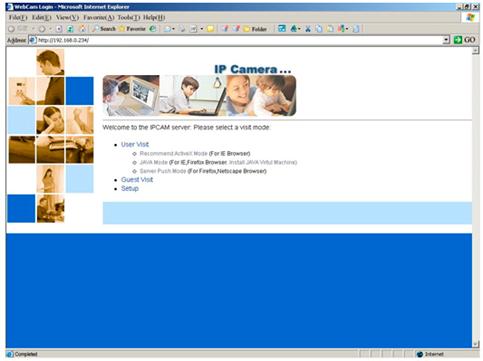Click the Home icon in toolbar
The width and height of the screenshot is (483, 361).
point(82,29)
